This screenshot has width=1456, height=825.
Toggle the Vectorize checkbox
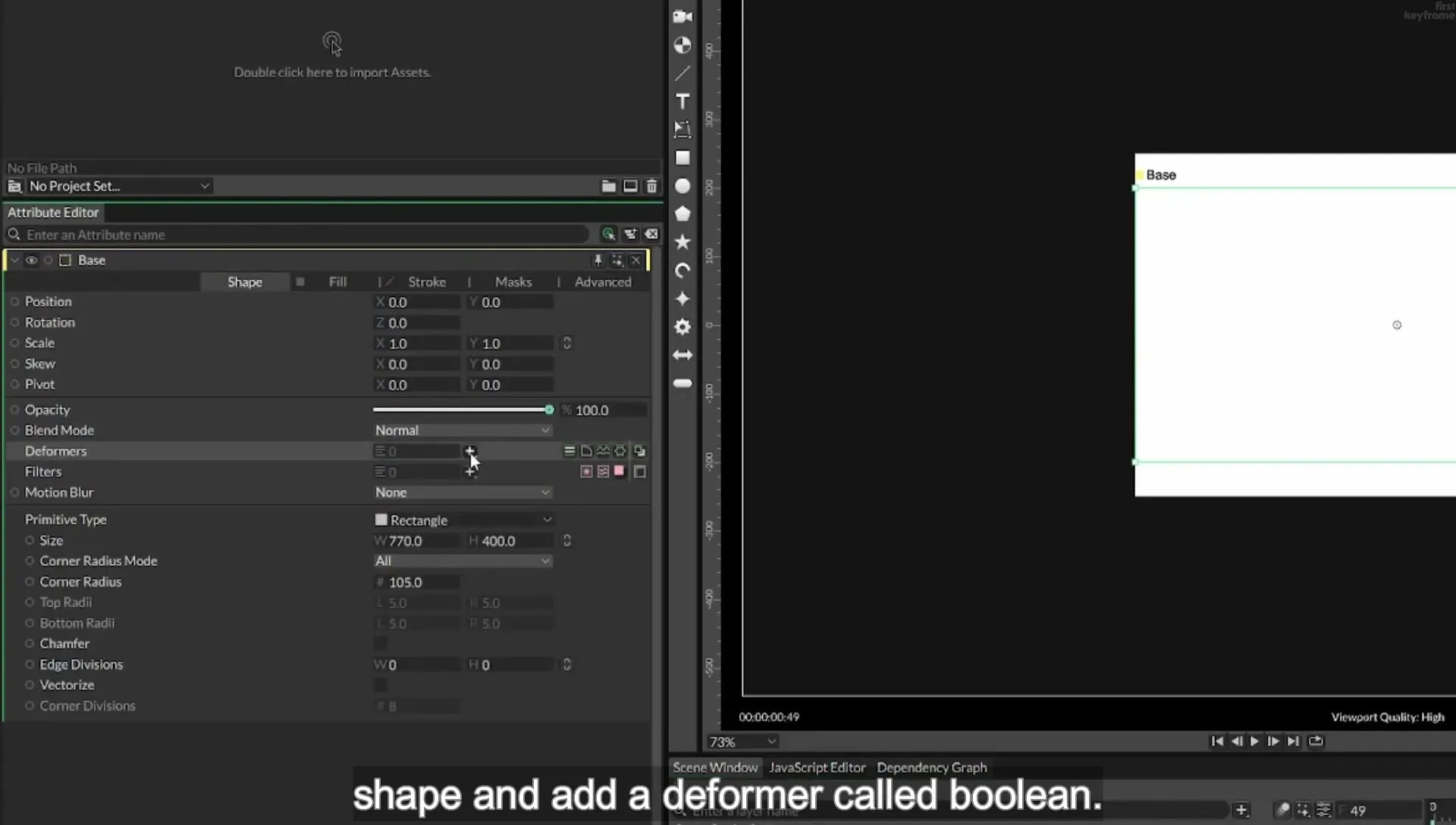(380, 685)
